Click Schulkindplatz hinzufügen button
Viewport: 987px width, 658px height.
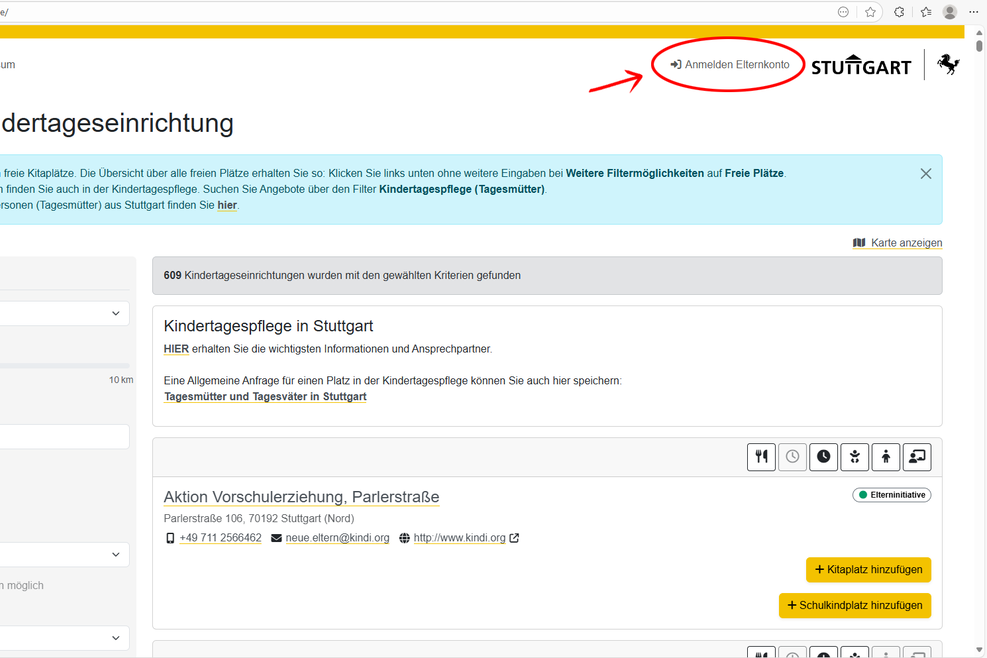(854, 606)
